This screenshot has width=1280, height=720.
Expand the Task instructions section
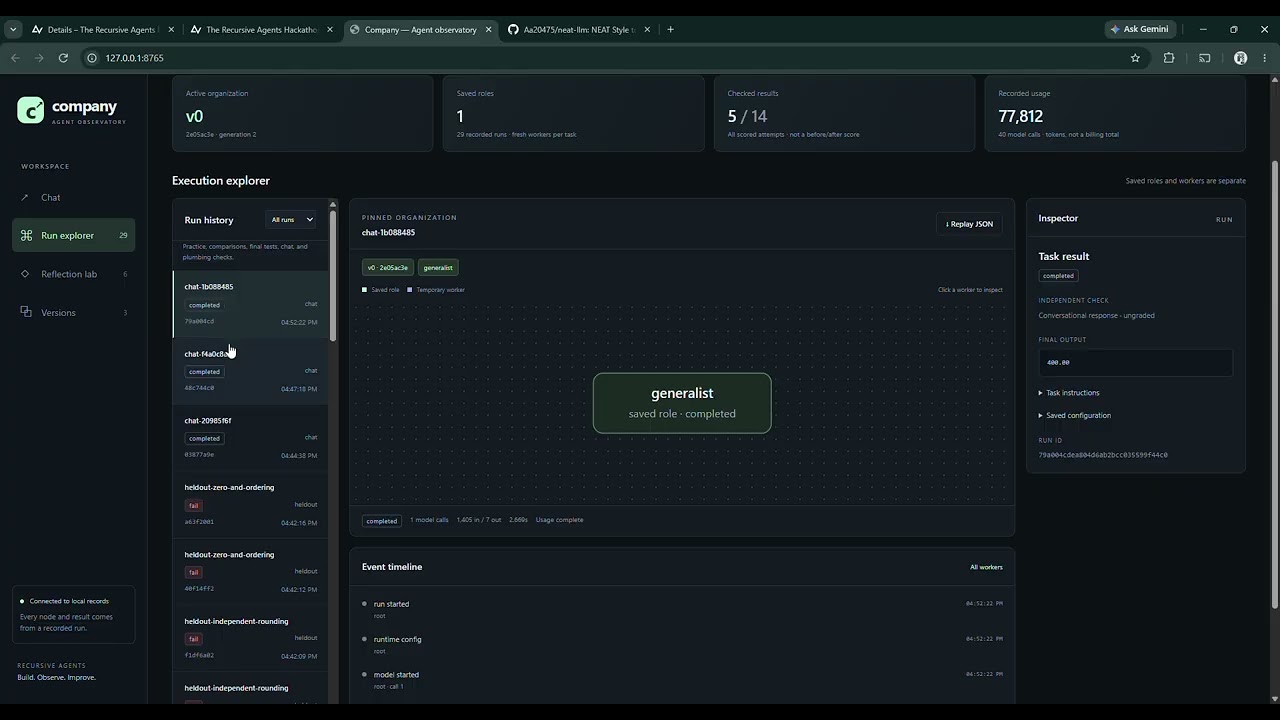coord(1069,393)
